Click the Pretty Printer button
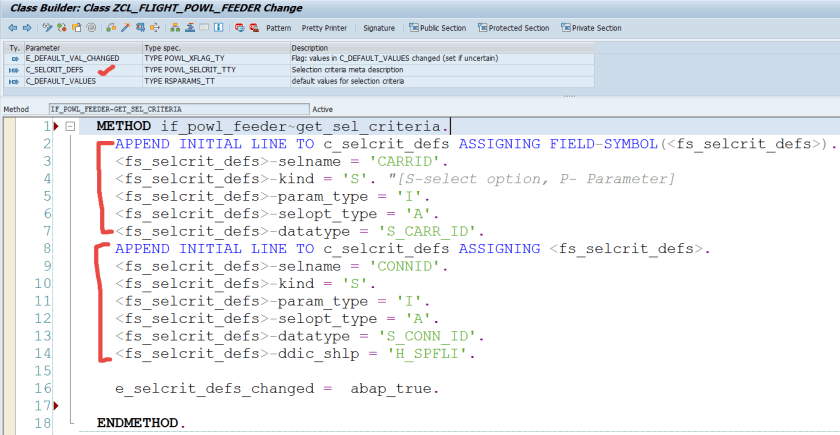The image size is (840, 435). 324,28
